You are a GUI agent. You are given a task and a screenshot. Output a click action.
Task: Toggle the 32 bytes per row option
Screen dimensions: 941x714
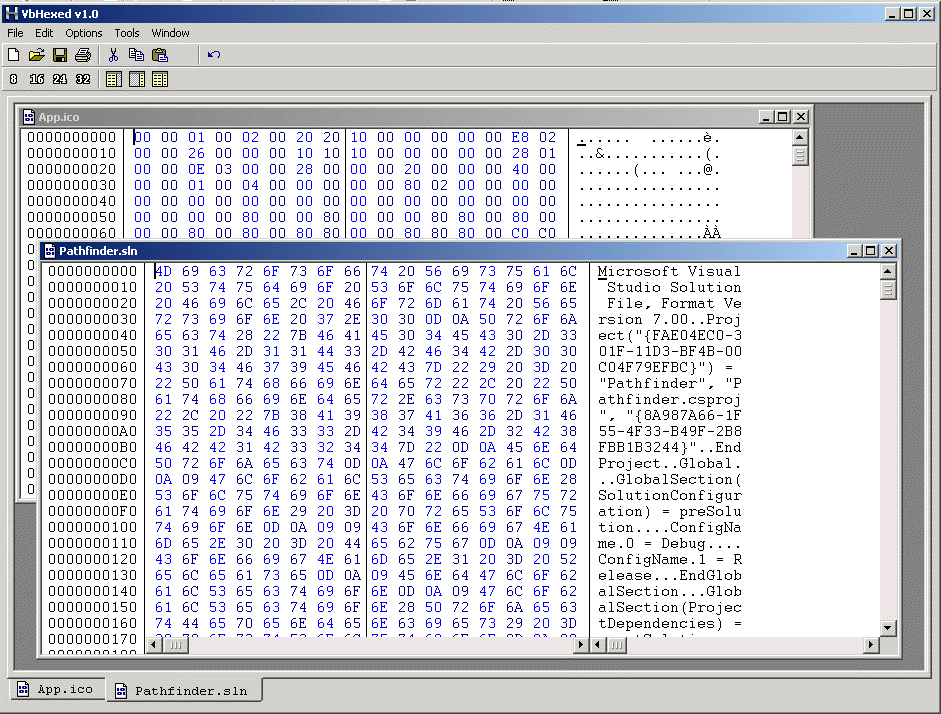pyautogui.click(x=83, y=79)
